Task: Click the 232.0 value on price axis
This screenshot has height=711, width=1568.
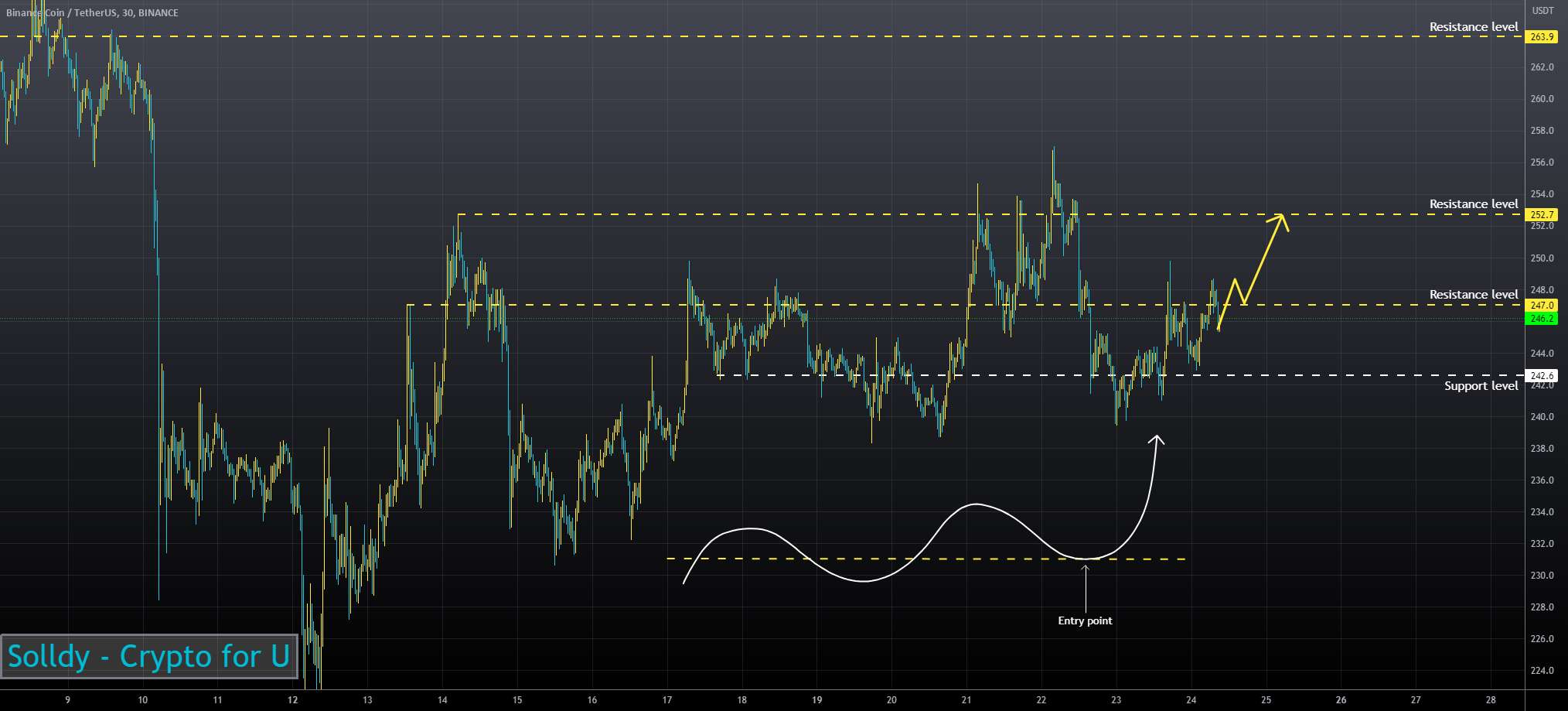Action: (x=1542, y=544)
